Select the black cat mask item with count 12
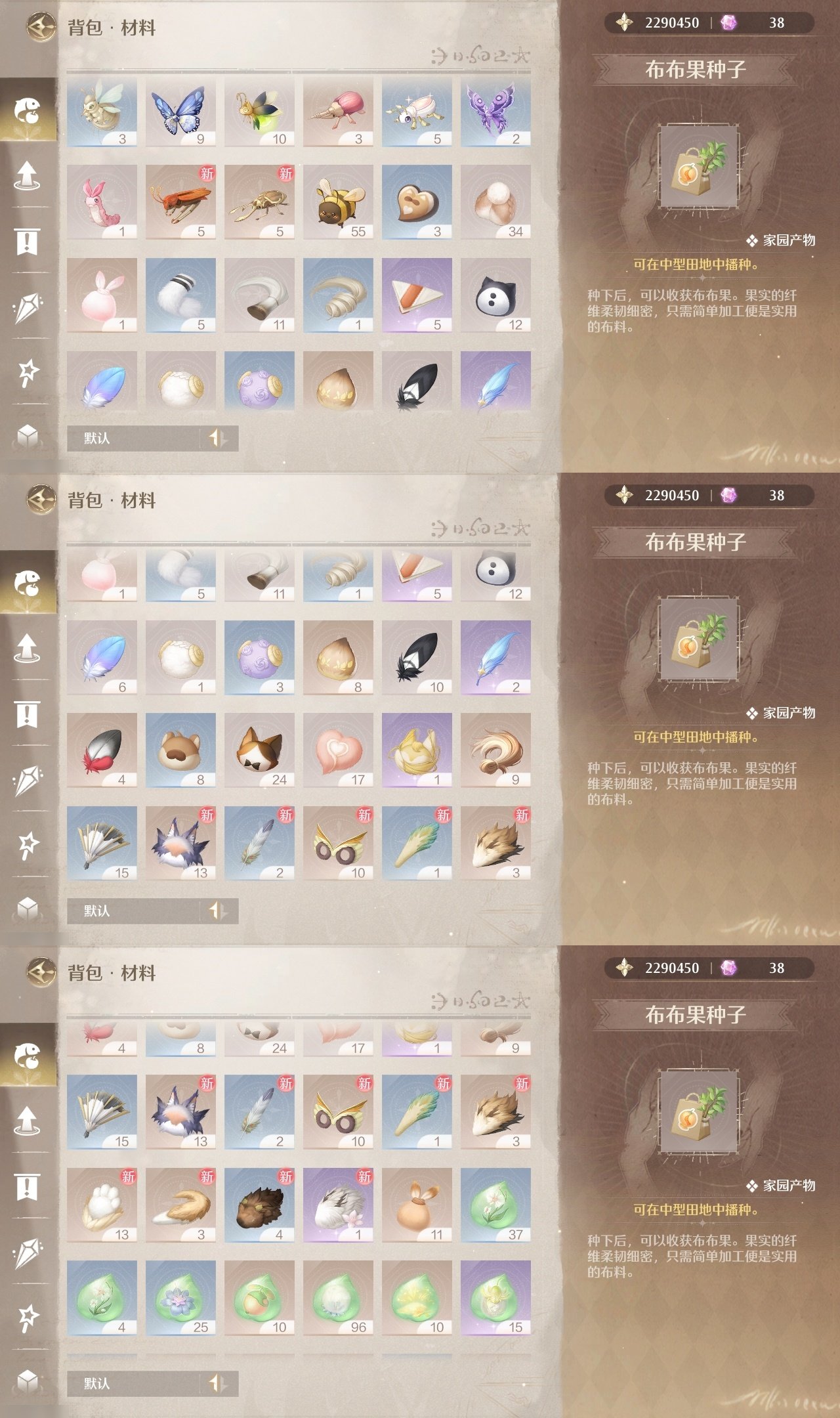 495,295
